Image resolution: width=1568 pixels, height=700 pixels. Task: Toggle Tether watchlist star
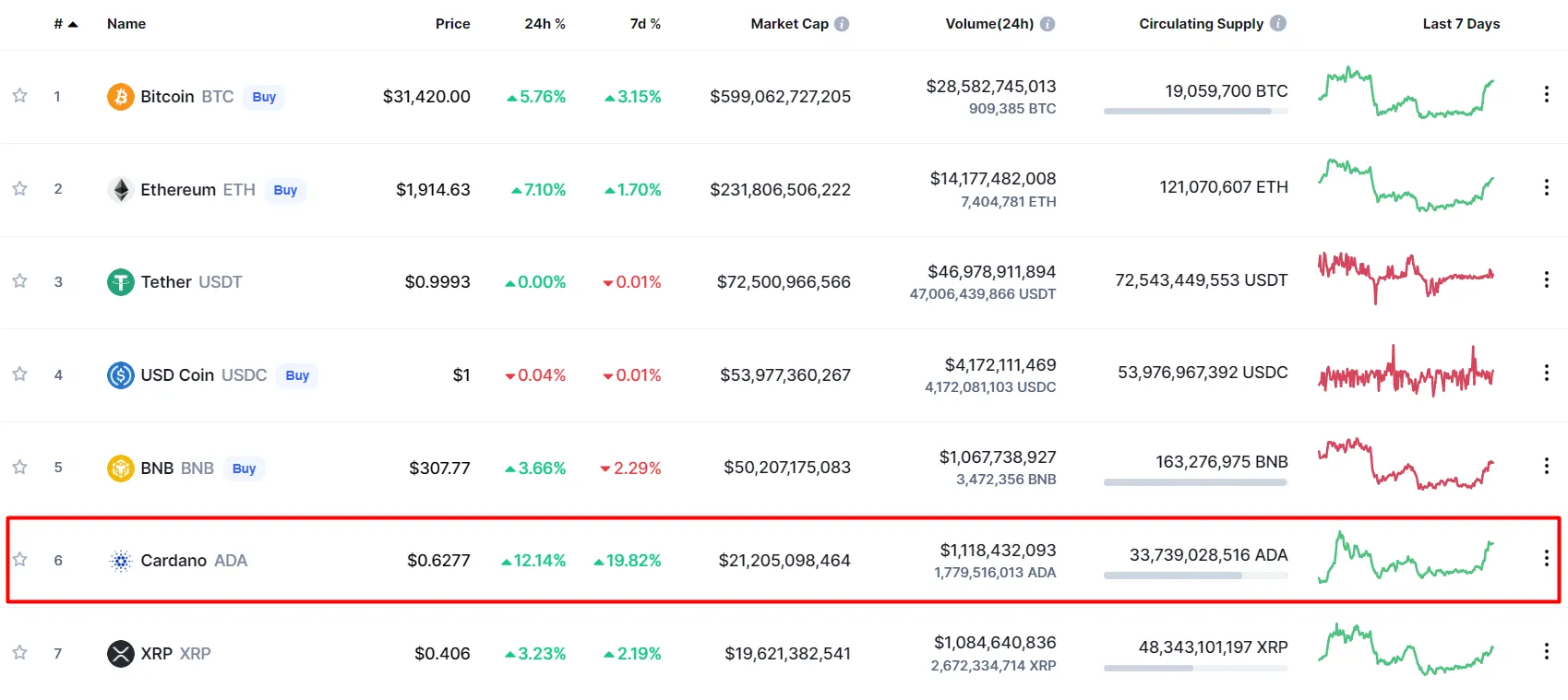pos(19,281)
